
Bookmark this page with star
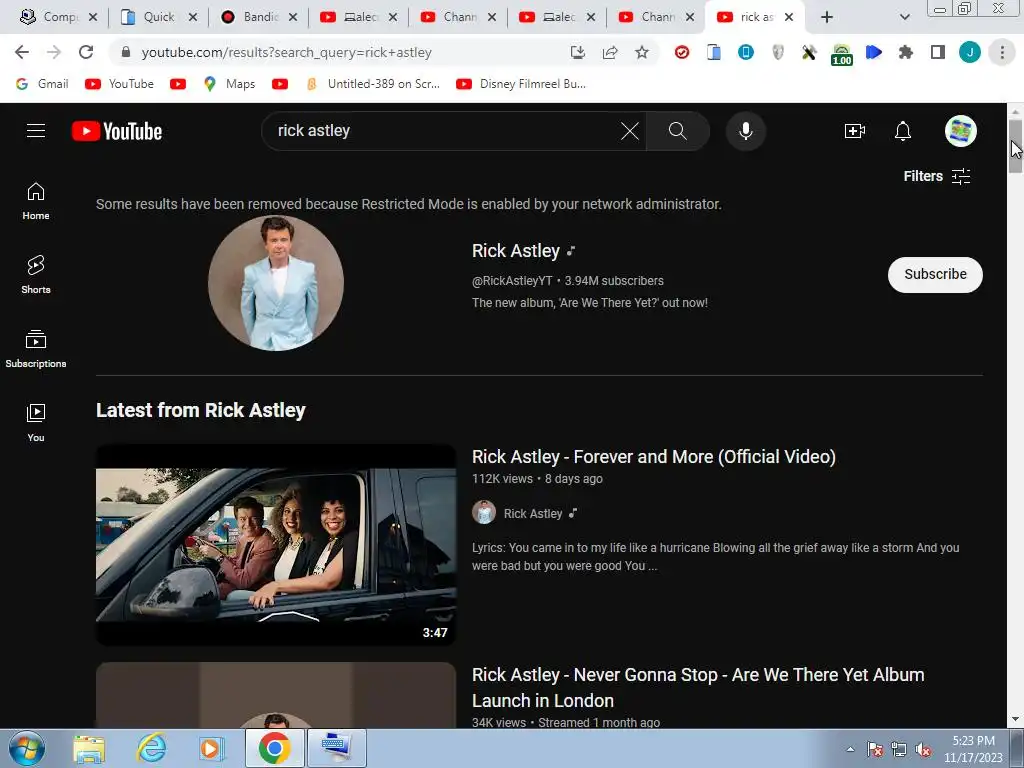click(x=642, y=52)
